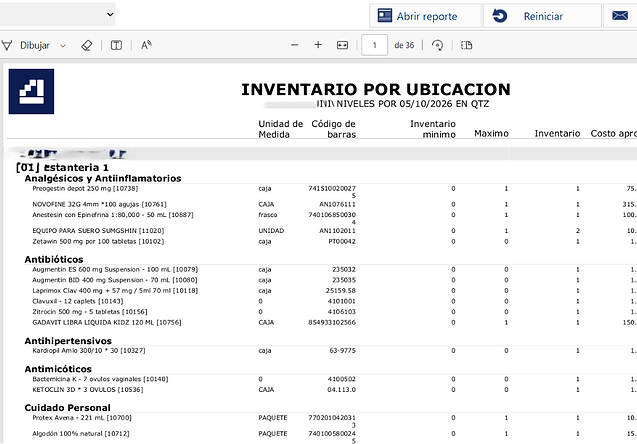Click Analgésicos y Antiinflamatorios category
Viewport: 637px width, 444px height.
pyautogui.click(x=103, y=178)
